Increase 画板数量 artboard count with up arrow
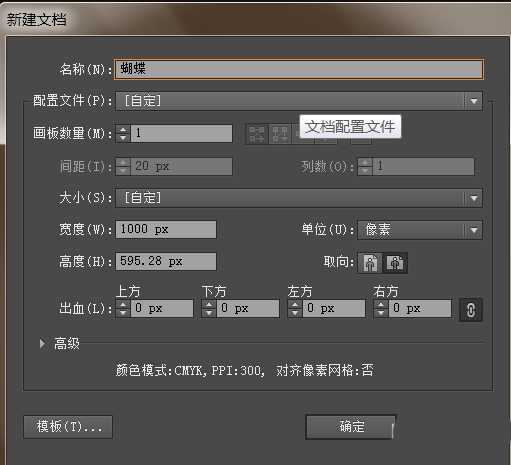 [123, 130]
